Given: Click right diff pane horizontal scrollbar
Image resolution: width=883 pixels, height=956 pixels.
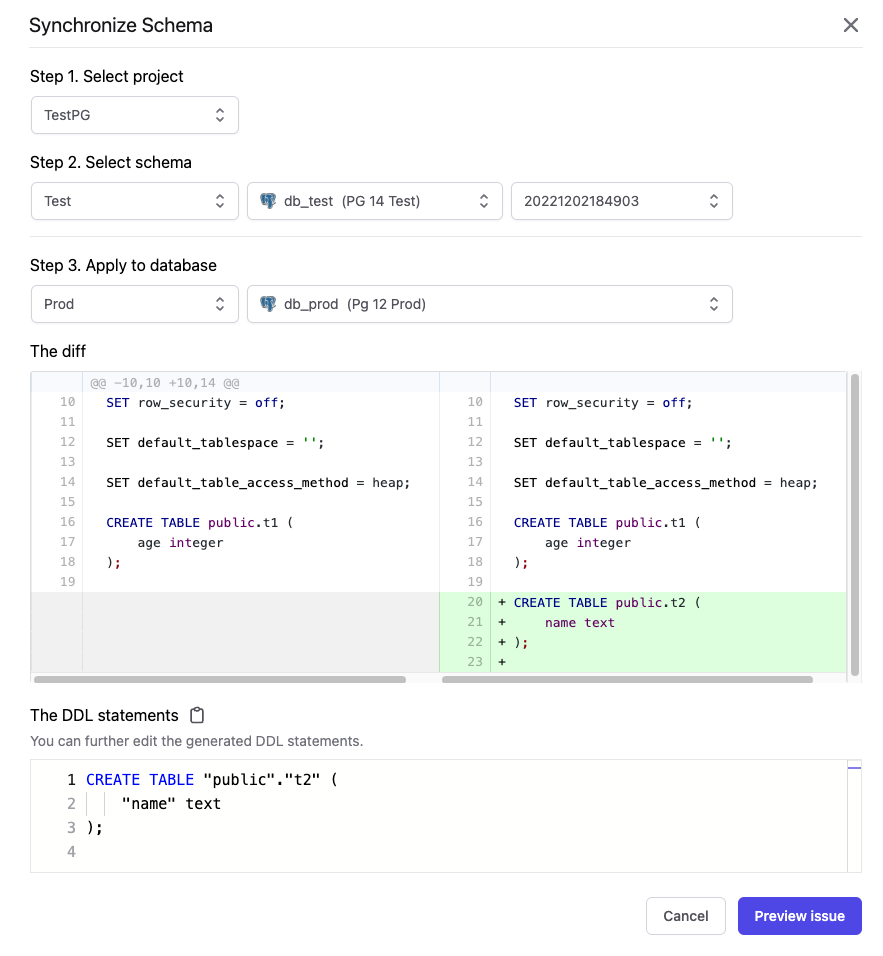Looking at the screenshot, I should [x=627, y=679].
